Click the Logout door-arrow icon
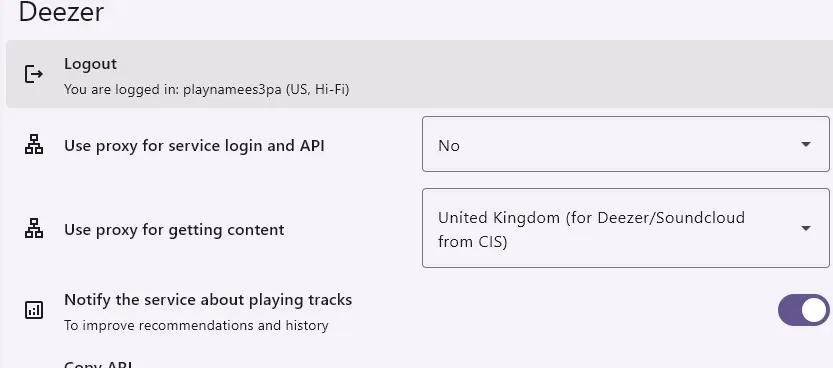 [34, 74]
